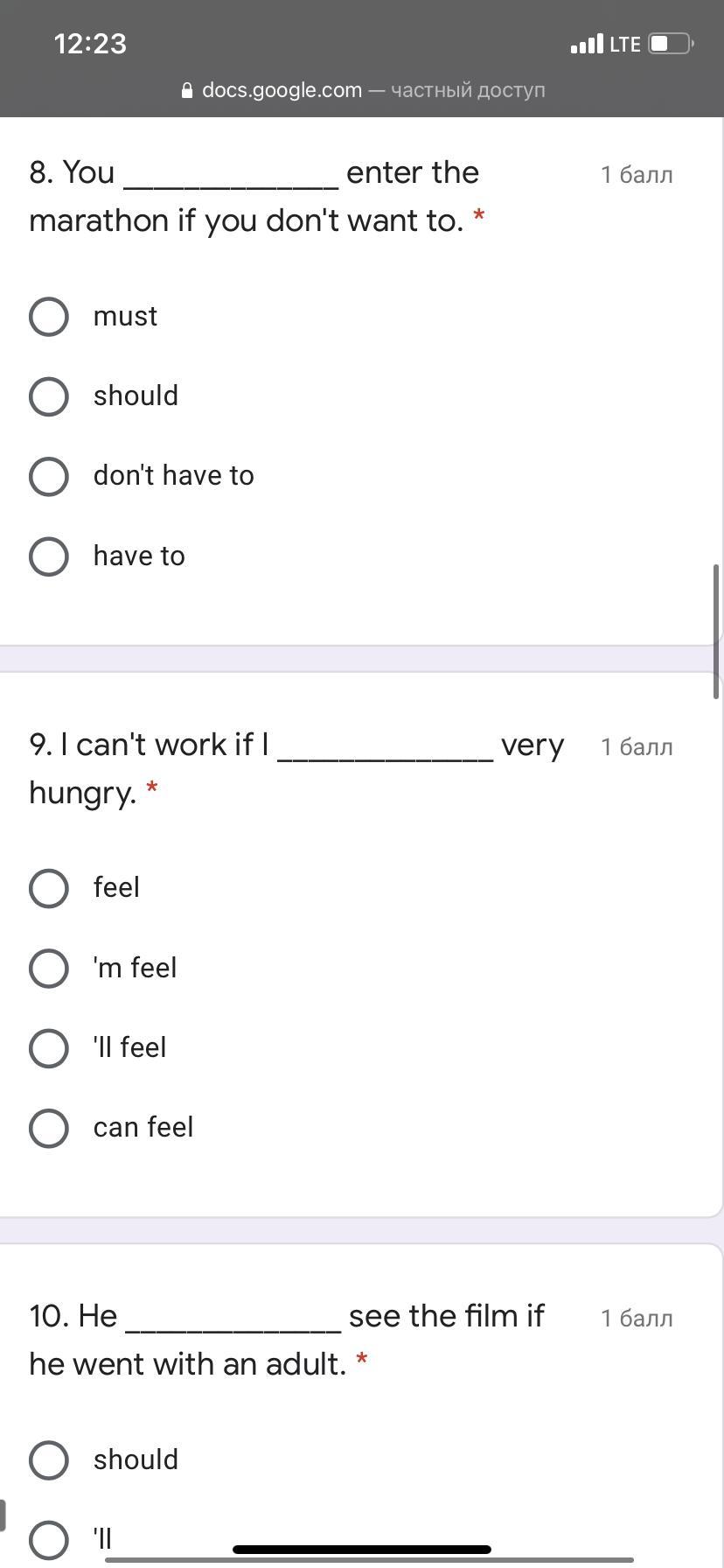Choose 'have to' radio button
Image resolution: width=724 pixels, height=1568 pixels.
[x=49, y=556]
